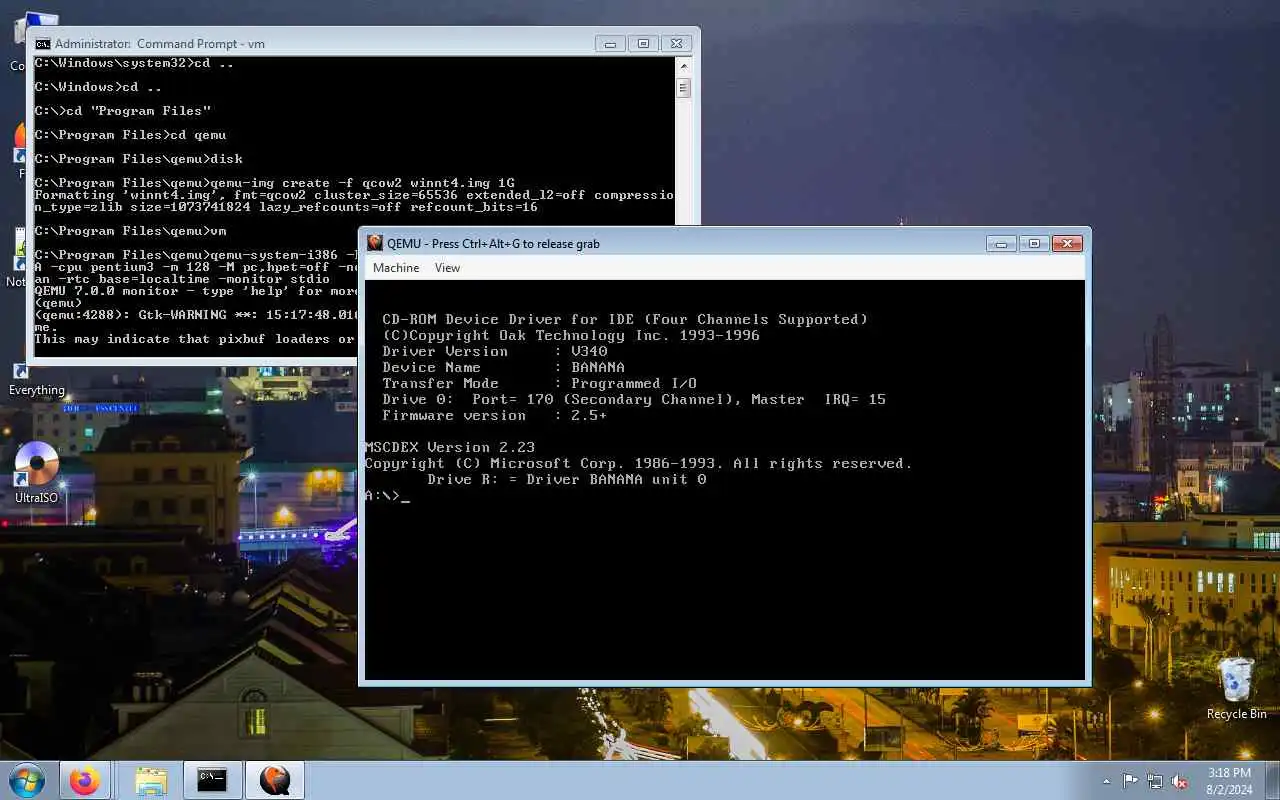The height and width of the screenshot is (800, 1280).
Task: Click the muted volume tray icon
Action: click(1180, 781)
